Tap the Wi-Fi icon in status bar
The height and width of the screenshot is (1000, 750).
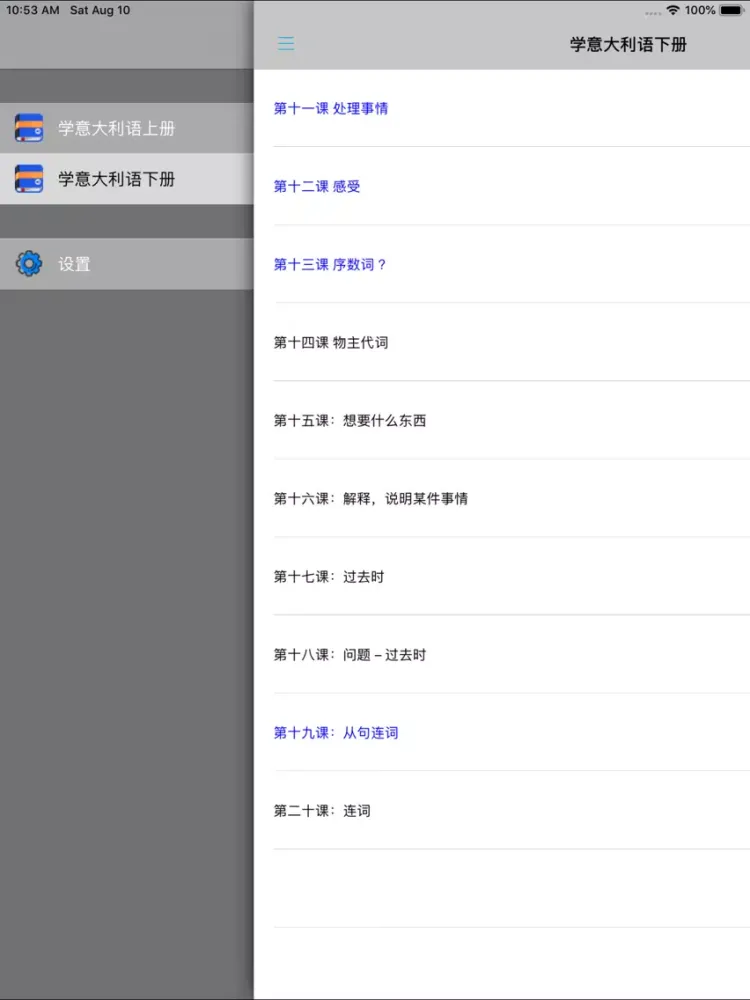[x=673, y=10]
